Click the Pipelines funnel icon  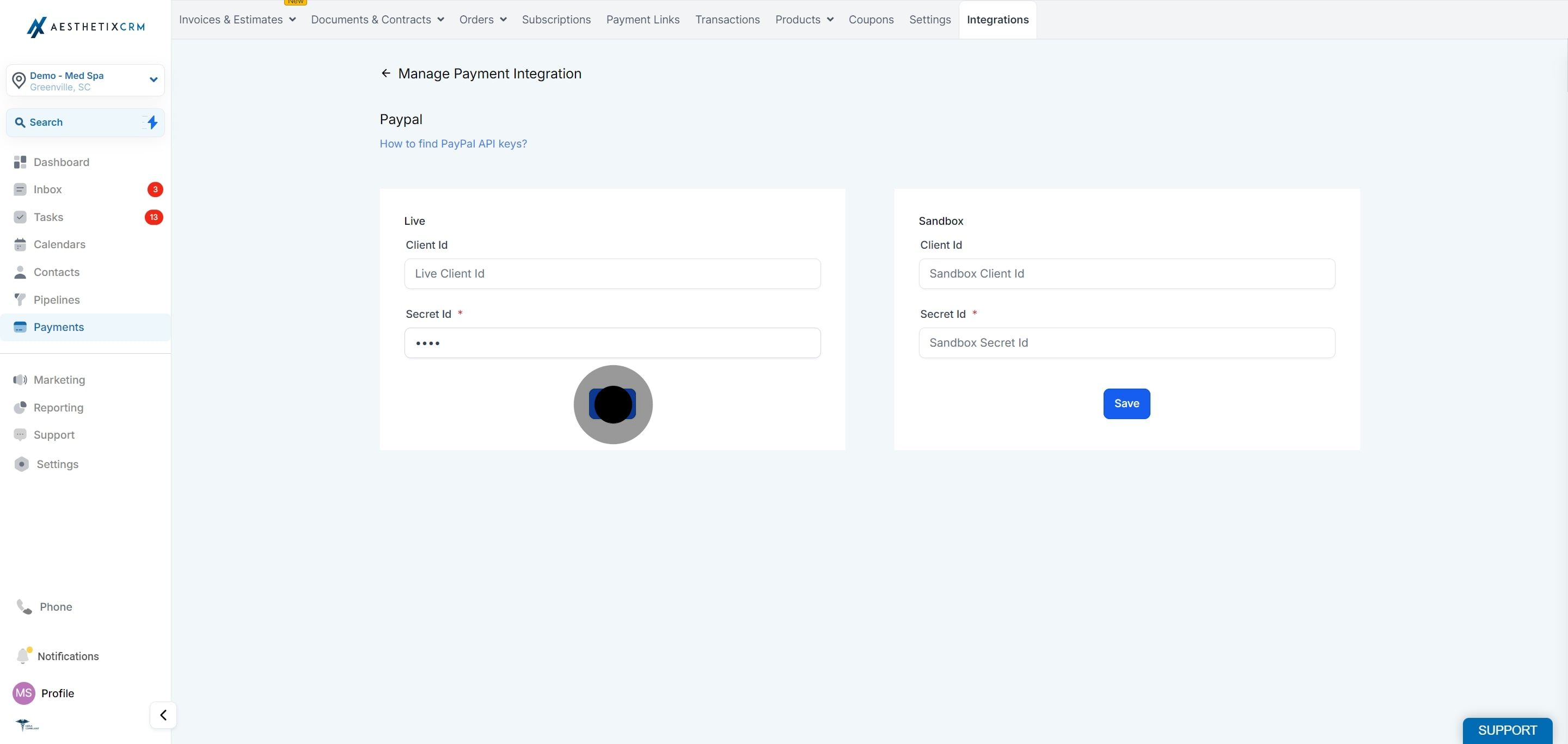coord(20,299)
